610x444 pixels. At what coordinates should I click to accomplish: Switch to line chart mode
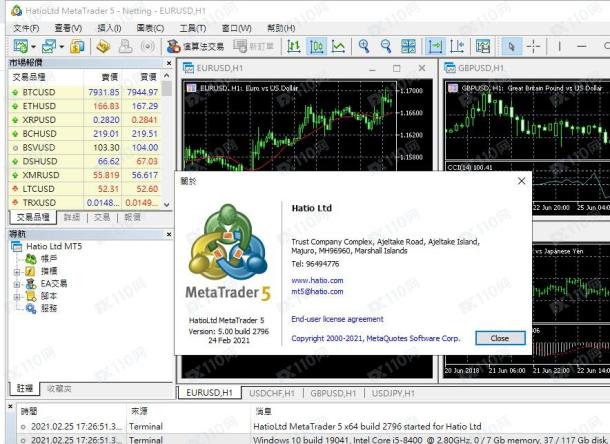point(338,46)
